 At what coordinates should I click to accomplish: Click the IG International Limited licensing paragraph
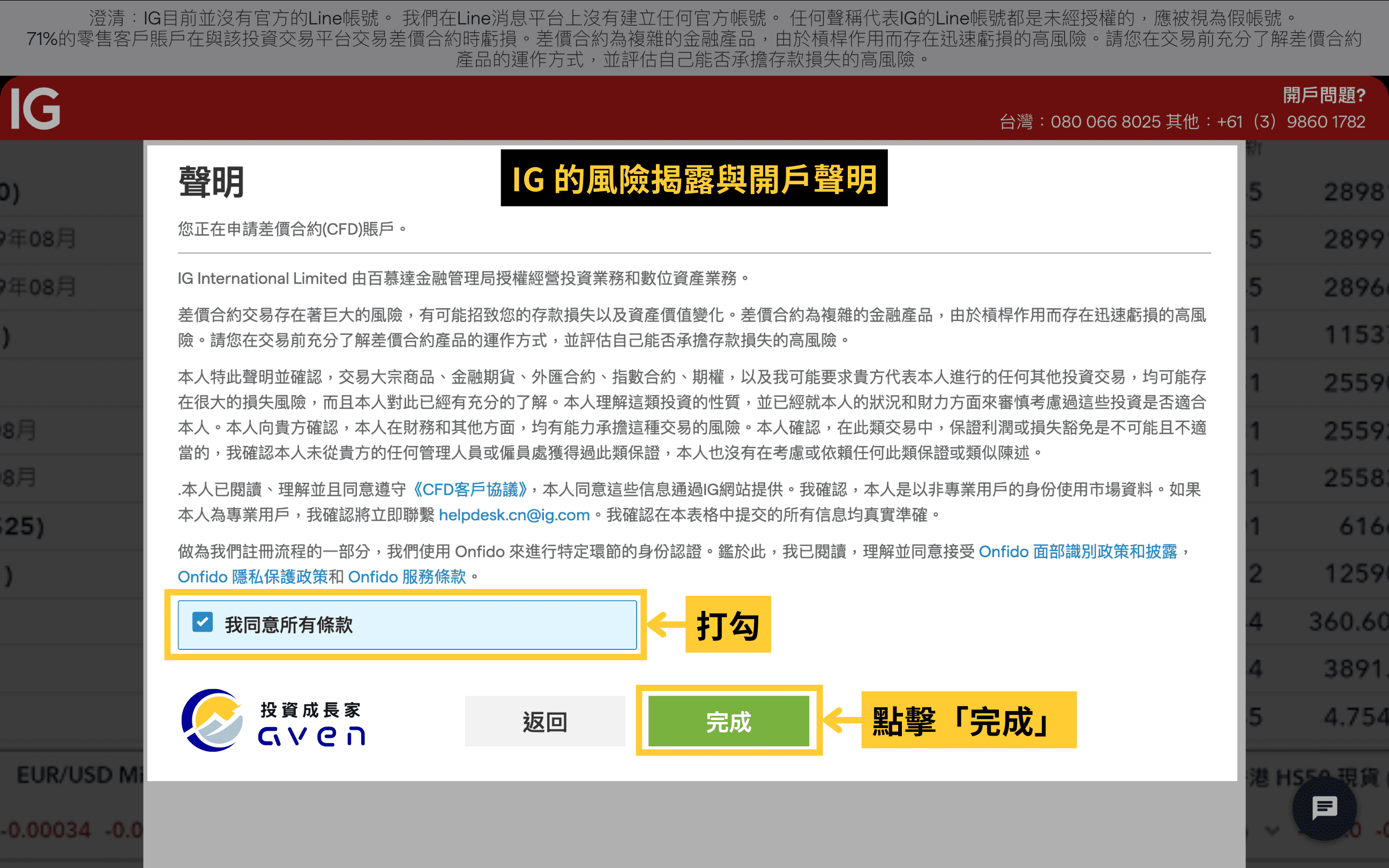click(463, 279)
